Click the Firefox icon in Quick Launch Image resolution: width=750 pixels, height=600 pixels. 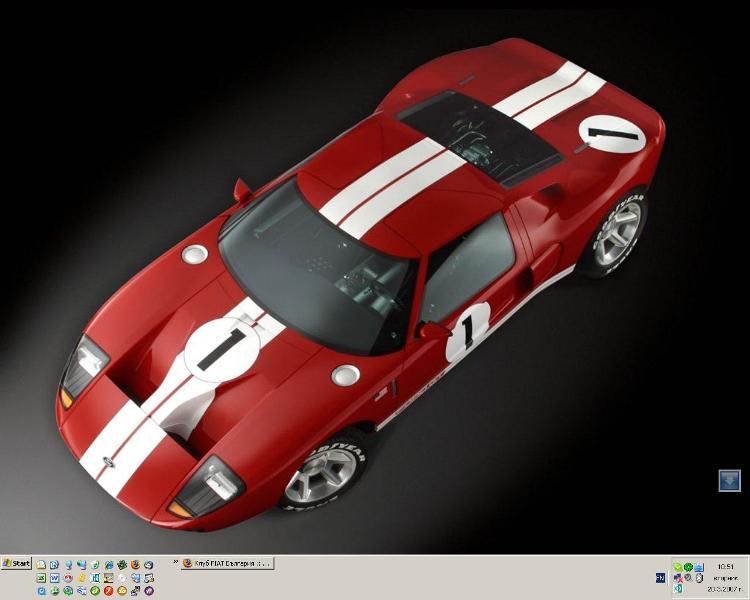[135, 565]
